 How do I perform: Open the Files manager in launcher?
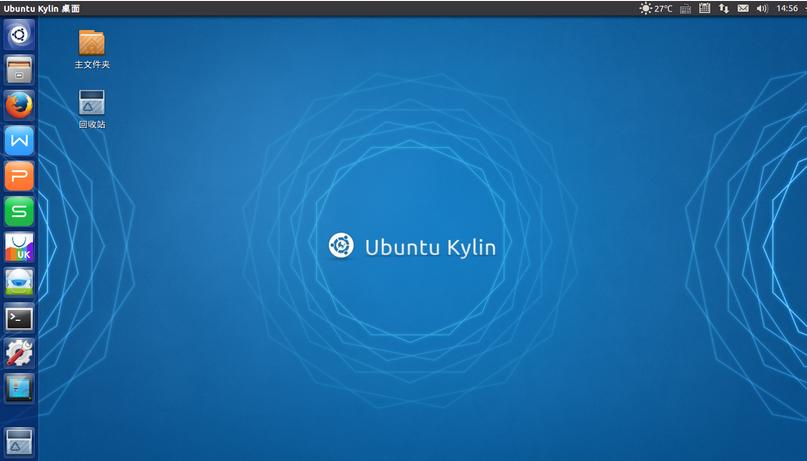(19, 70)
